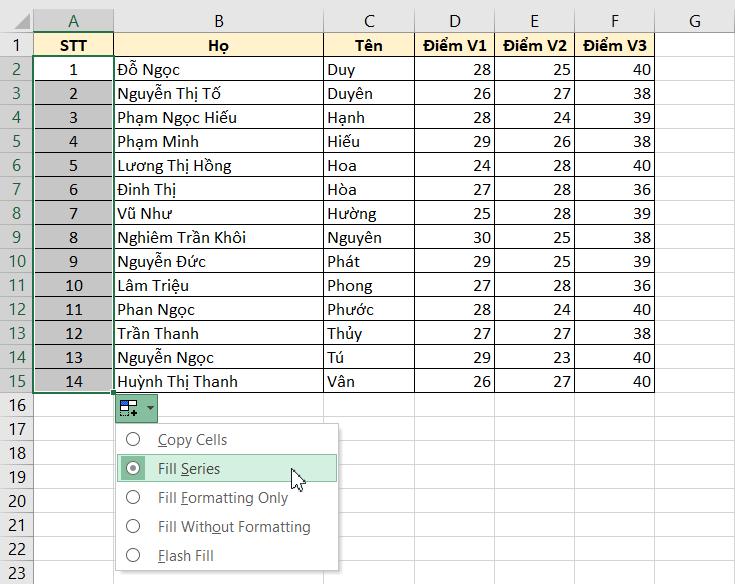Click the row 16 header
735x584 pixels.
pyautogui.click(x=16, y=405)
